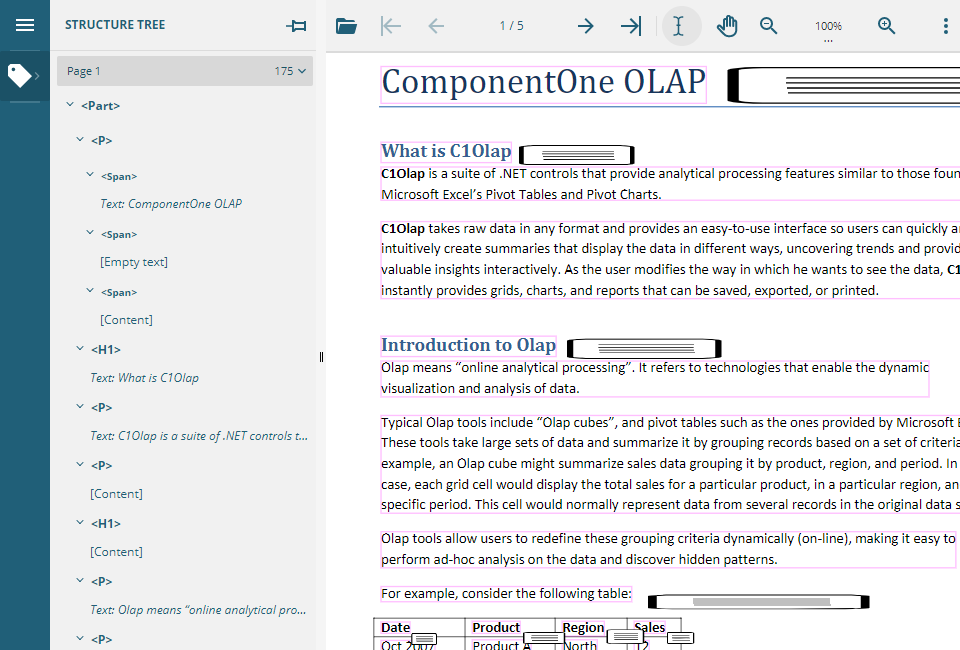Select tree item 'Text: ComponentOne OLAP'
Screen dimensions: 960x650
click(x=171, y=204)
